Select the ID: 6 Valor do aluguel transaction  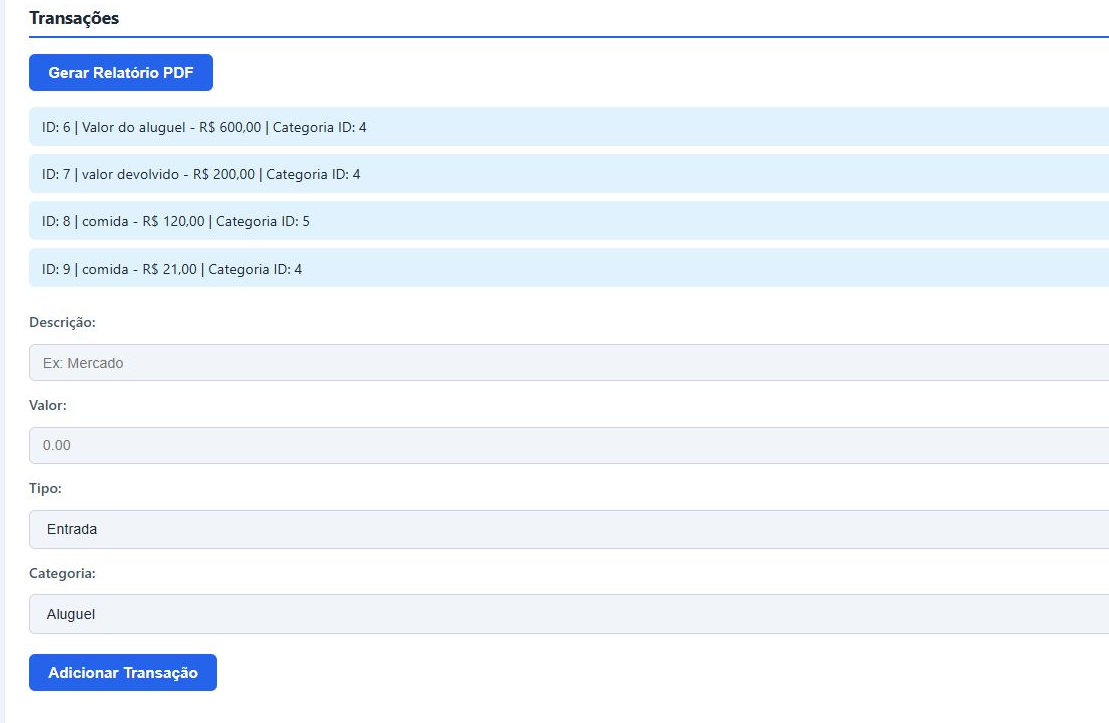click(568, 127)
